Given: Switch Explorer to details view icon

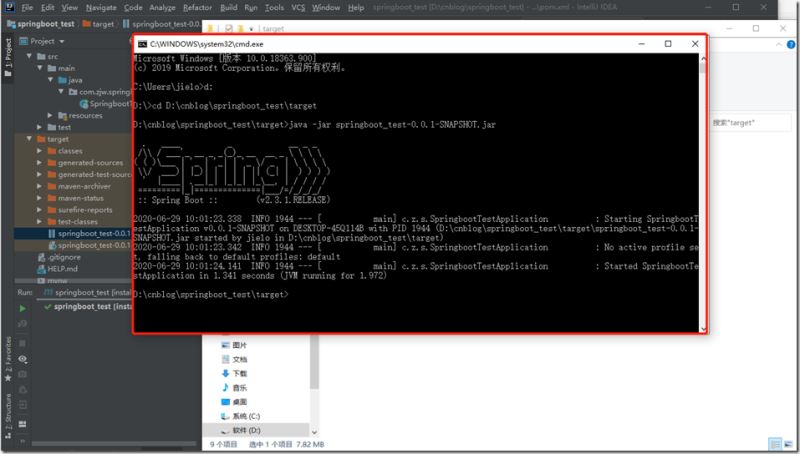Looking at the screenshot, I should [774, 444].
